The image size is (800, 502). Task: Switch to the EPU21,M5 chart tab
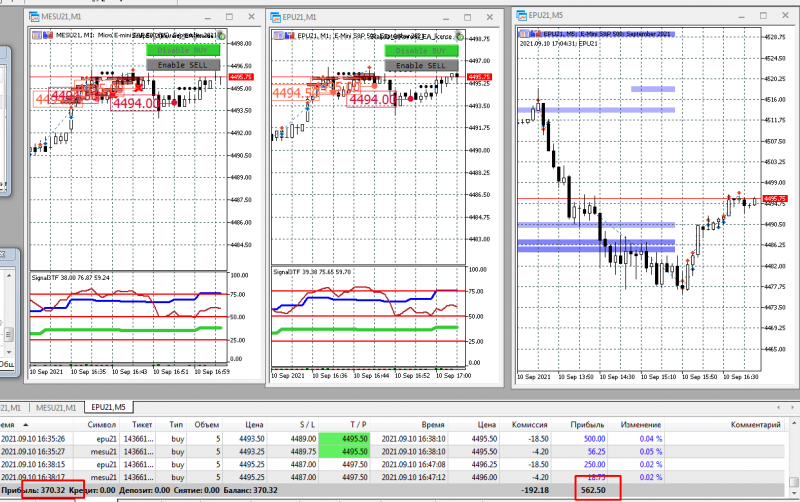[108, 407]
